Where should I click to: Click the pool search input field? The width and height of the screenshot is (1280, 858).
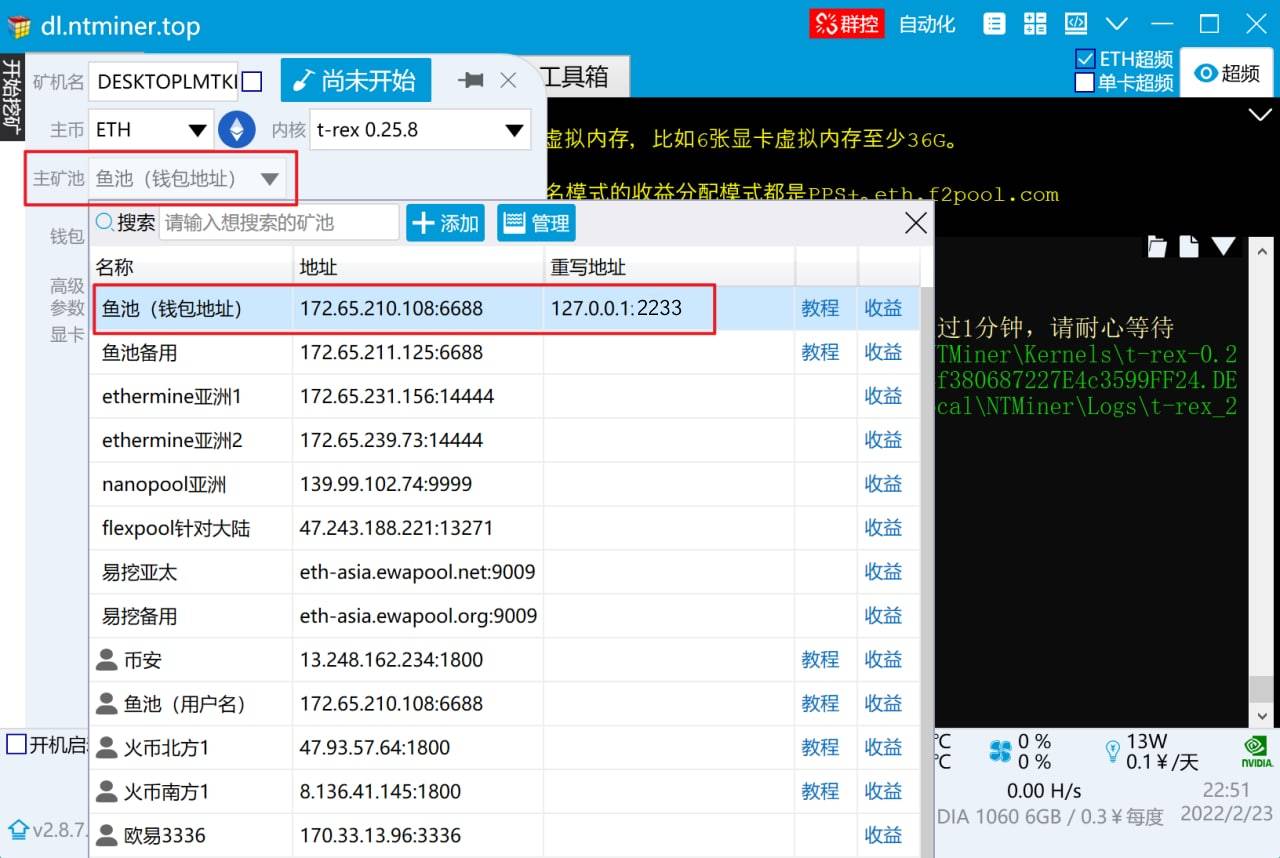[278, 223]
